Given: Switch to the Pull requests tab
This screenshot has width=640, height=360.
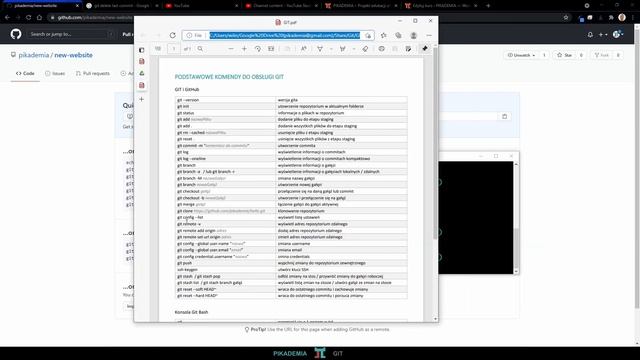Looking at the screenshot, I should coord(93,73).
